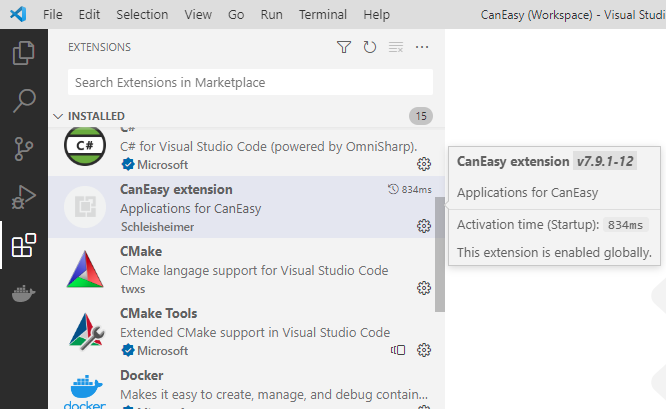Viewport: 666px width, 409px height.
Task: Clear extensions search results icon
Action: pos(396,47)
